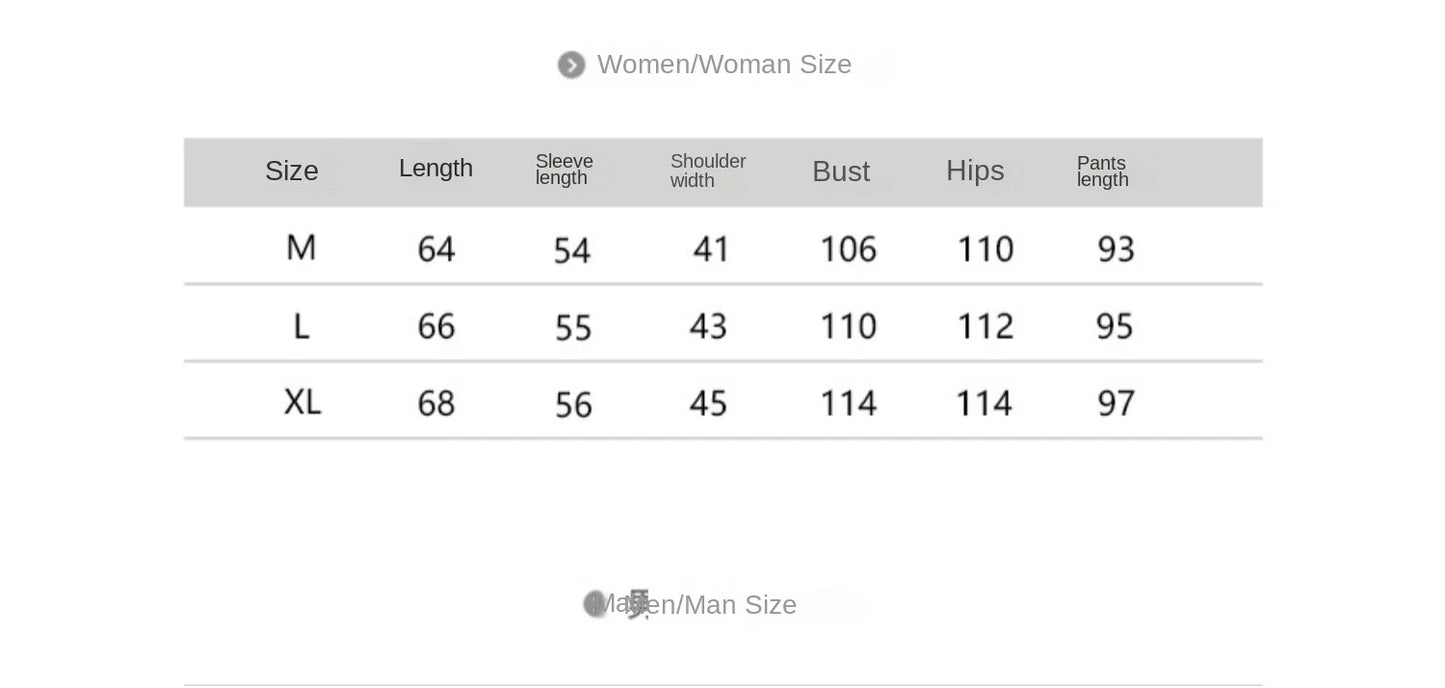Viewport: 1445px width, 688px height.
Task: Click the Sleeve length column header
Action: pos(564,169)
